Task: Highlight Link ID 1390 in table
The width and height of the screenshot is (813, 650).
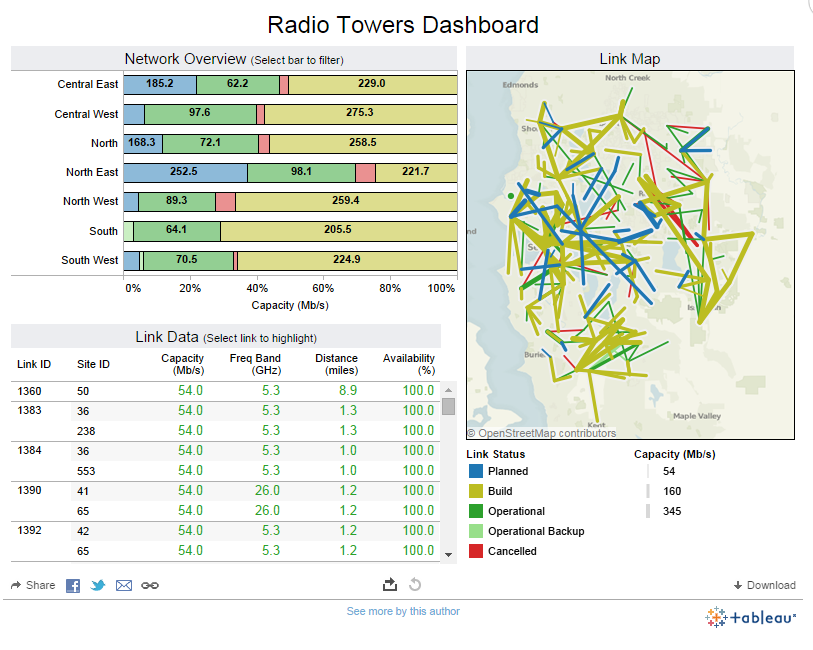Action: coord(29,490)
